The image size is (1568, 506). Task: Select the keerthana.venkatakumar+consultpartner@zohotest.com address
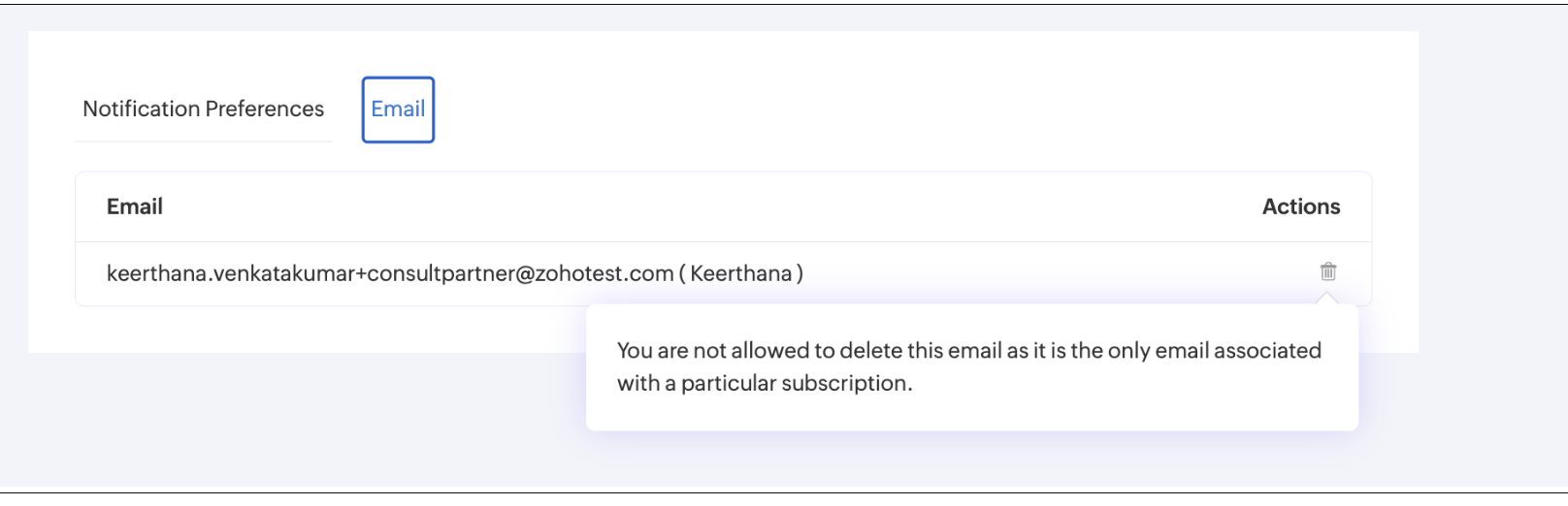[x=390, y=273]
